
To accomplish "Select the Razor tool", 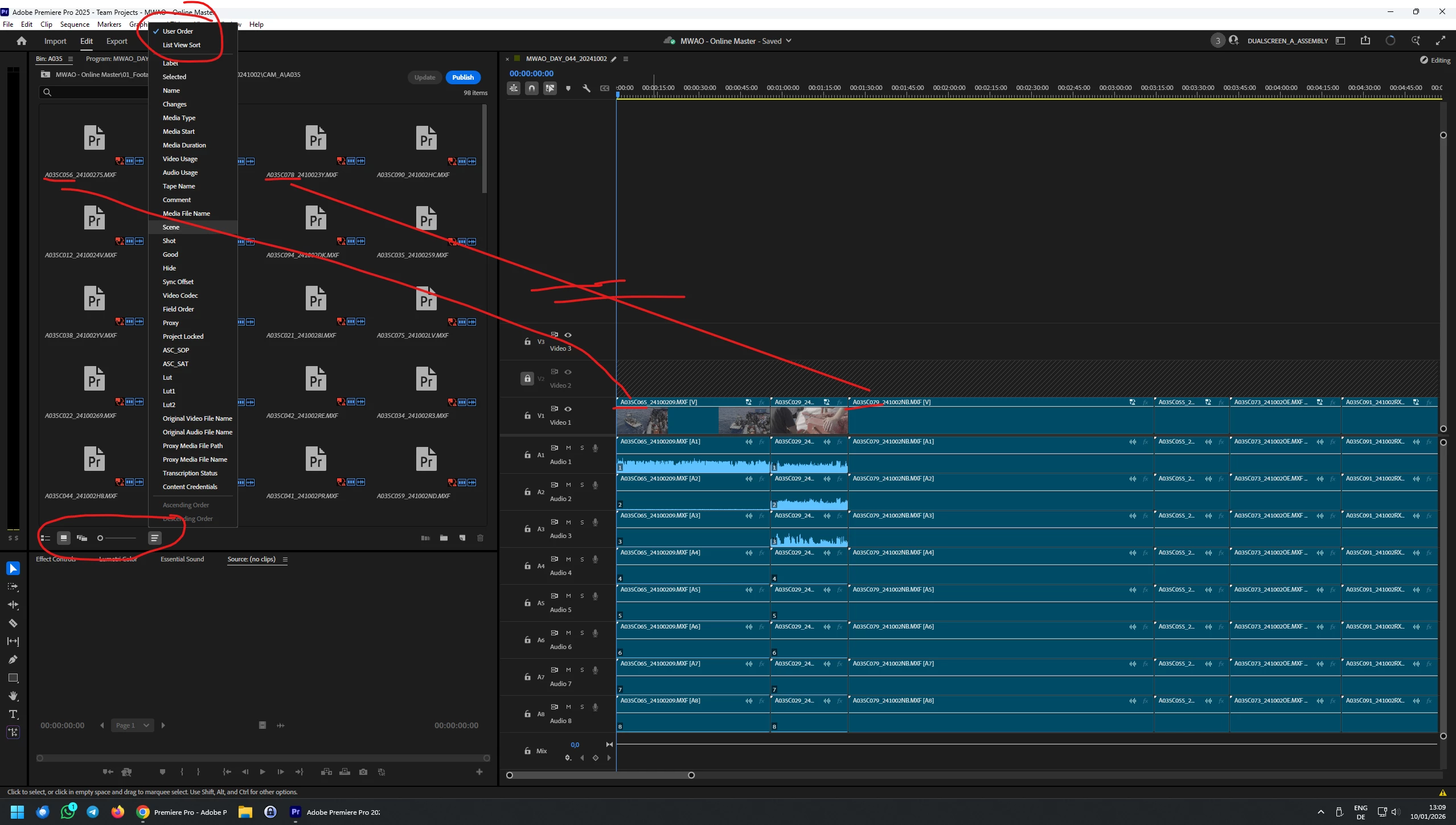I will click(13, 623).
